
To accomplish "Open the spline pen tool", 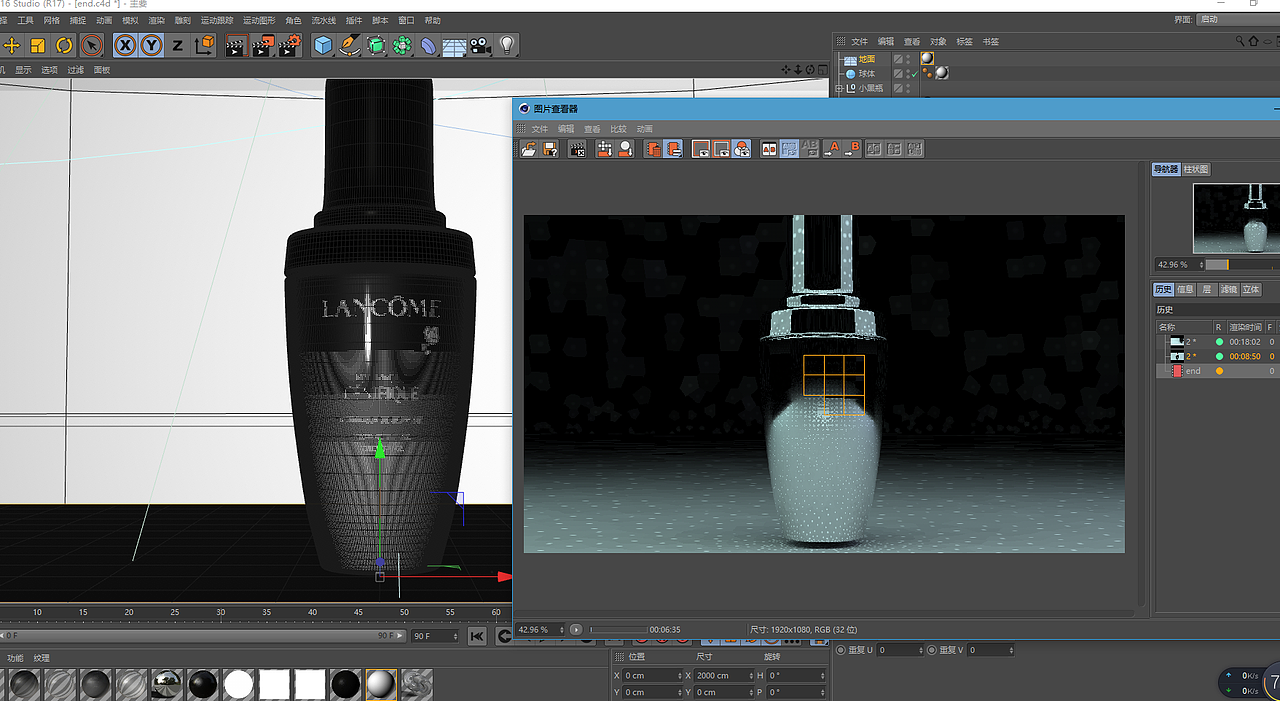I will tap(349, 45).
